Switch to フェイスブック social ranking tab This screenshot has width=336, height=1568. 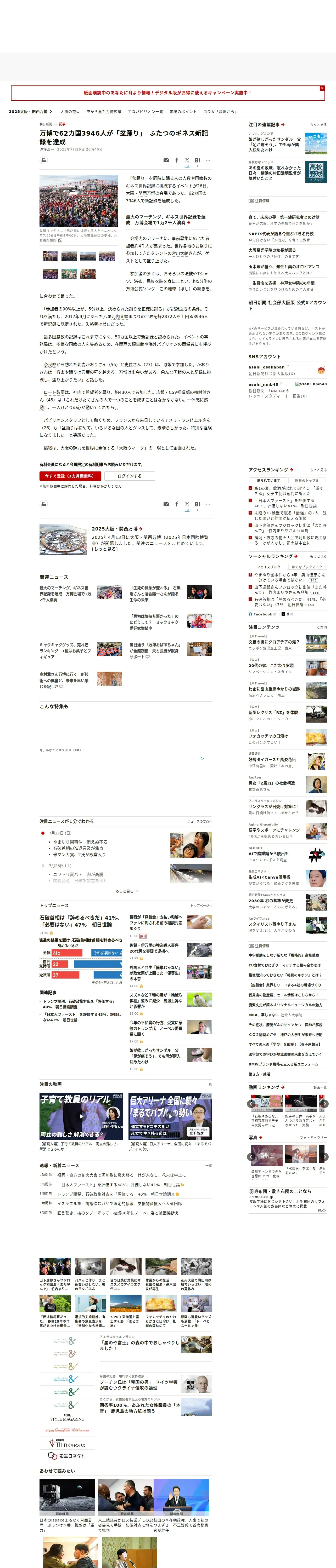(x=268, y=567)
